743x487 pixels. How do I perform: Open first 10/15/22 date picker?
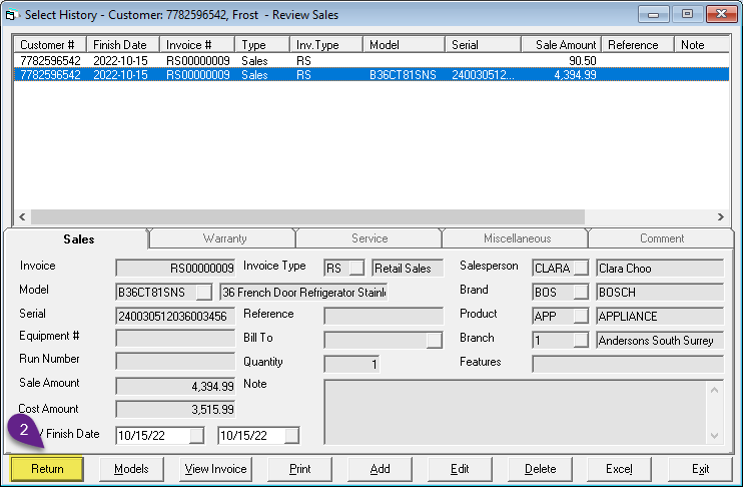point(196,435)
